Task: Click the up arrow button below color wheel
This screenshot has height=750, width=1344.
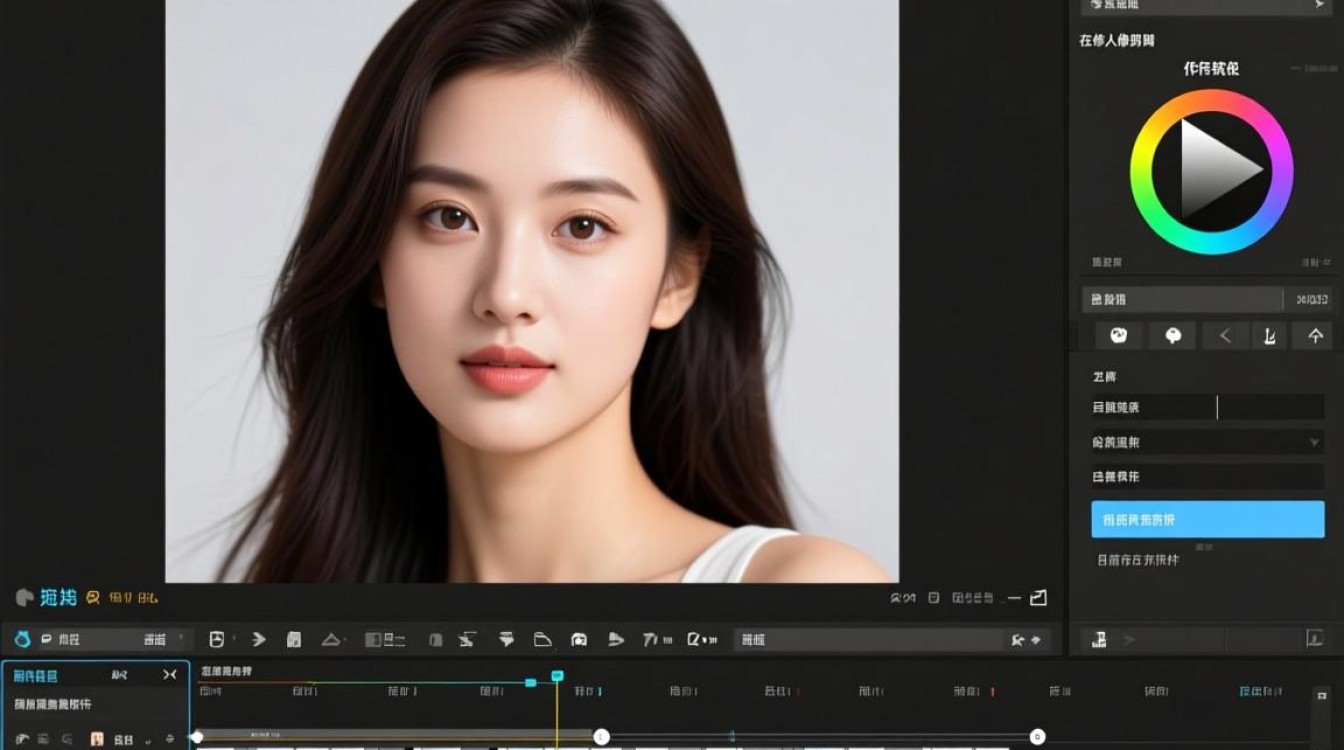Action: coord(1315,336)
